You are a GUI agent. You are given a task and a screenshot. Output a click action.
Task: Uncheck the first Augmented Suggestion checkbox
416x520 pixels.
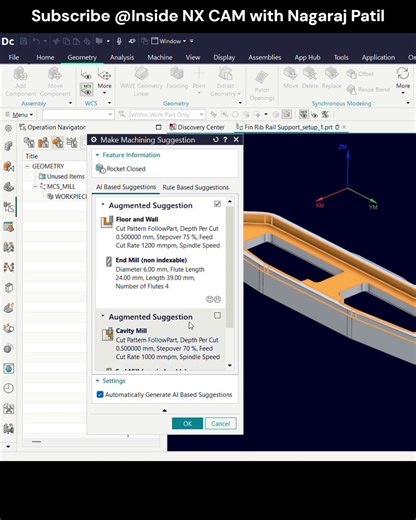217,204
